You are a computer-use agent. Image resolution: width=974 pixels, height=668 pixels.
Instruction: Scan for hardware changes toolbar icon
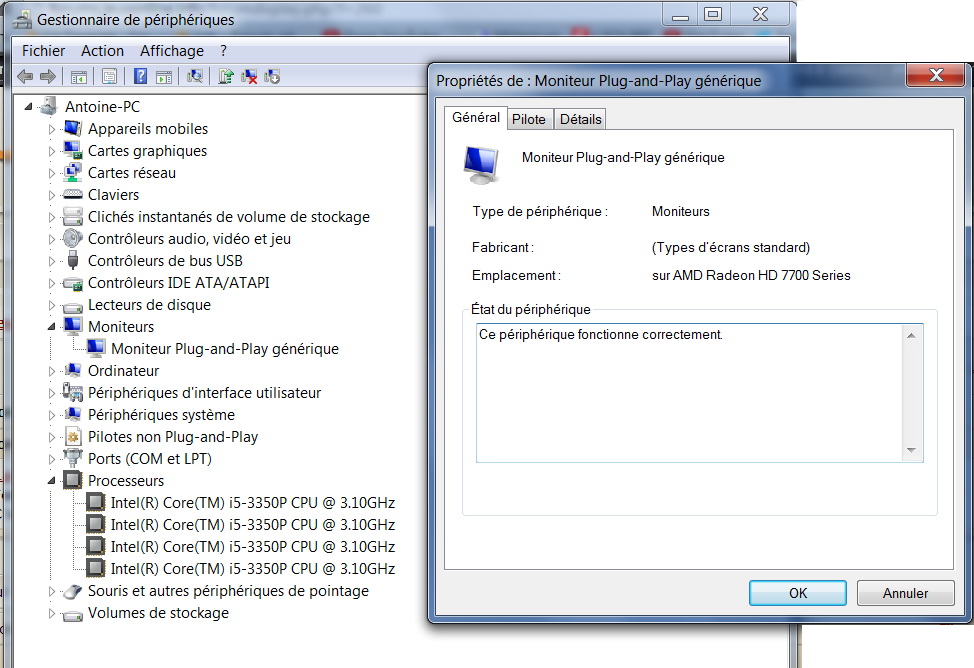point(194,76)
